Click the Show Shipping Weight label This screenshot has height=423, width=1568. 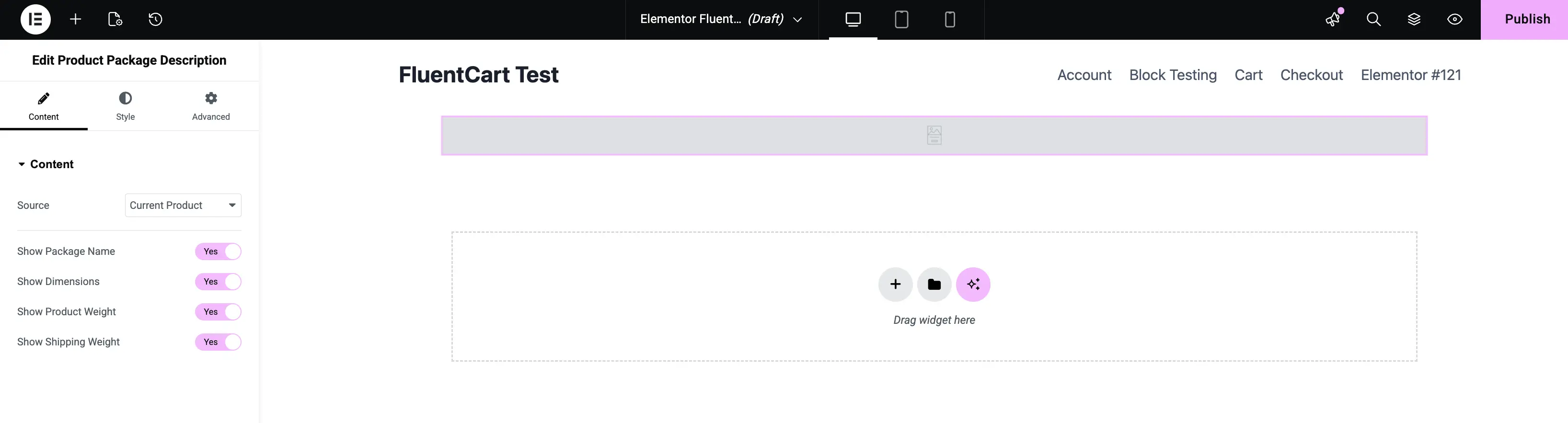(68, 342)
